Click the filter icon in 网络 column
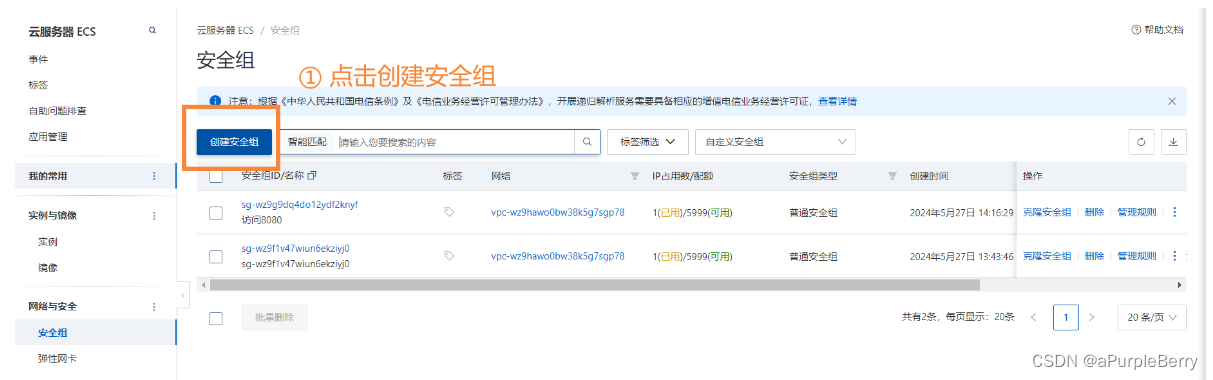This screenshot has width=1213, height=380. click(634, 176)
